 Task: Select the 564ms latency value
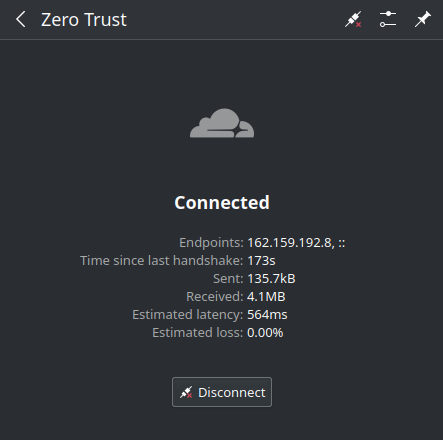pos(267,314)
